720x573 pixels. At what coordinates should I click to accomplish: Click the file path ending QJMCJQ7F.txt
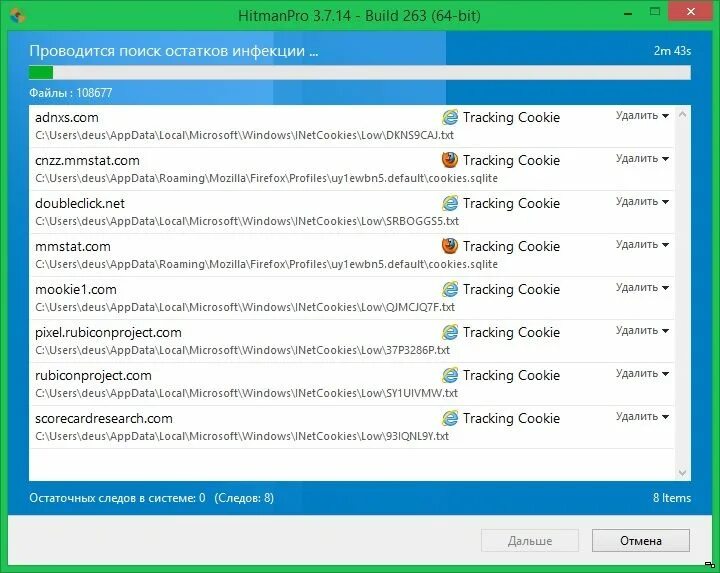coord(245,307)
